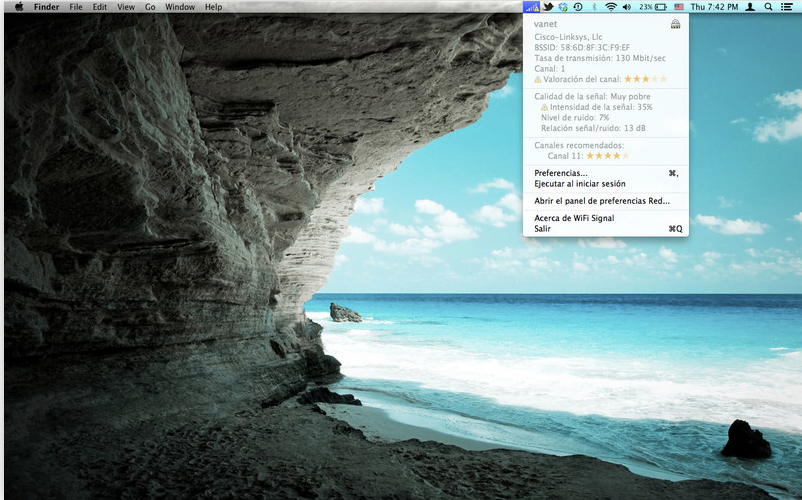Select Acerca de WiFi Signal

[x=606, y=218]
